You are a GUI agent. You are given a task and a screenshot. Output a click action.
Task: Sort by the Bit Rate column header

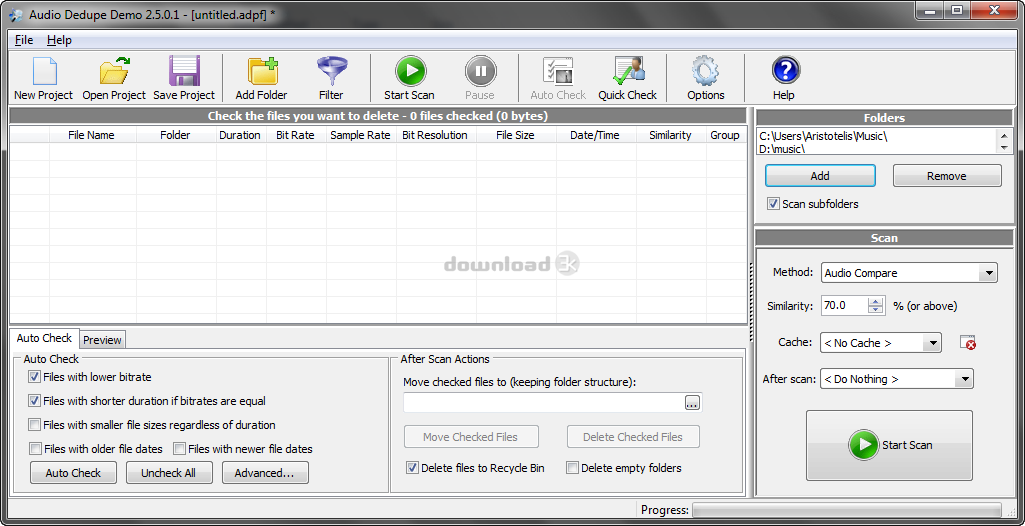point(295,135)
